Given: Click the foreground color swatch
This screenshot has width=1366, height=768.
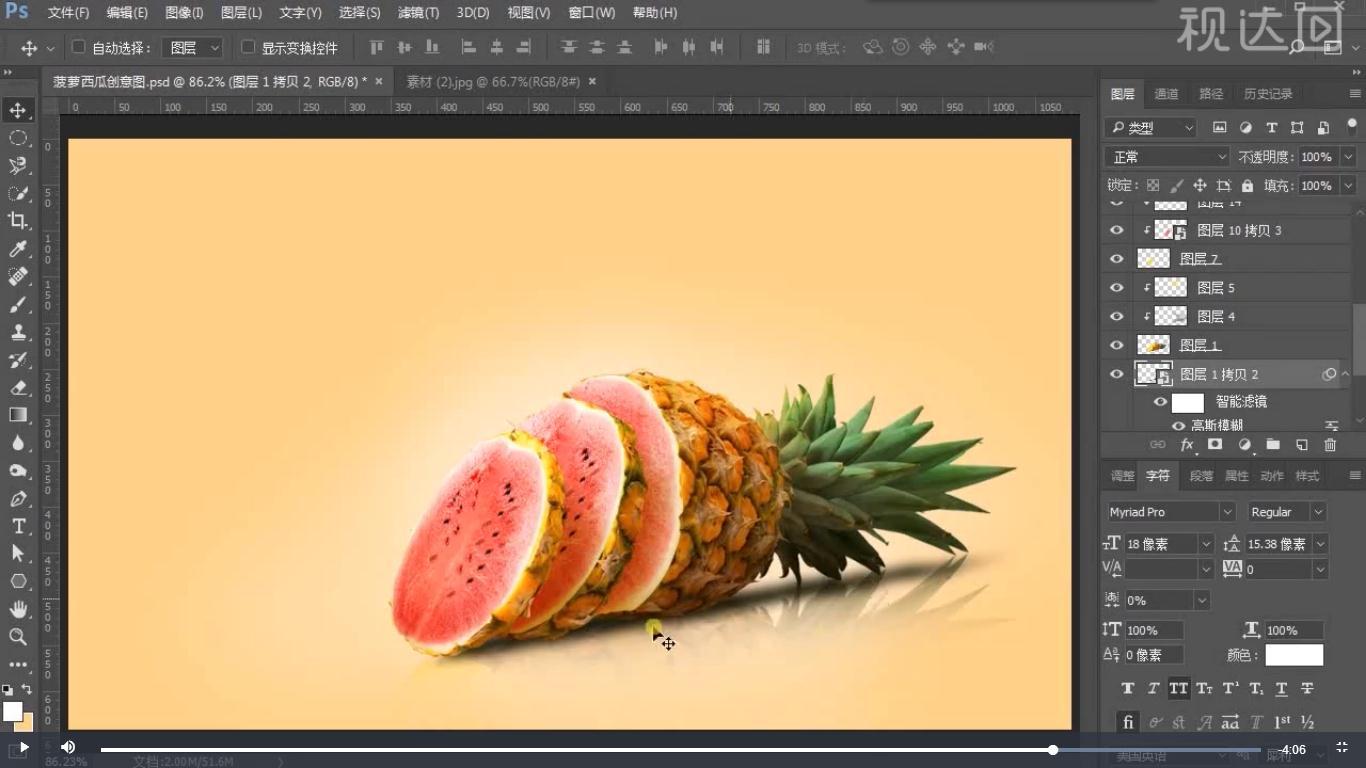Looking at the screenshot, I should click(12, 711).
